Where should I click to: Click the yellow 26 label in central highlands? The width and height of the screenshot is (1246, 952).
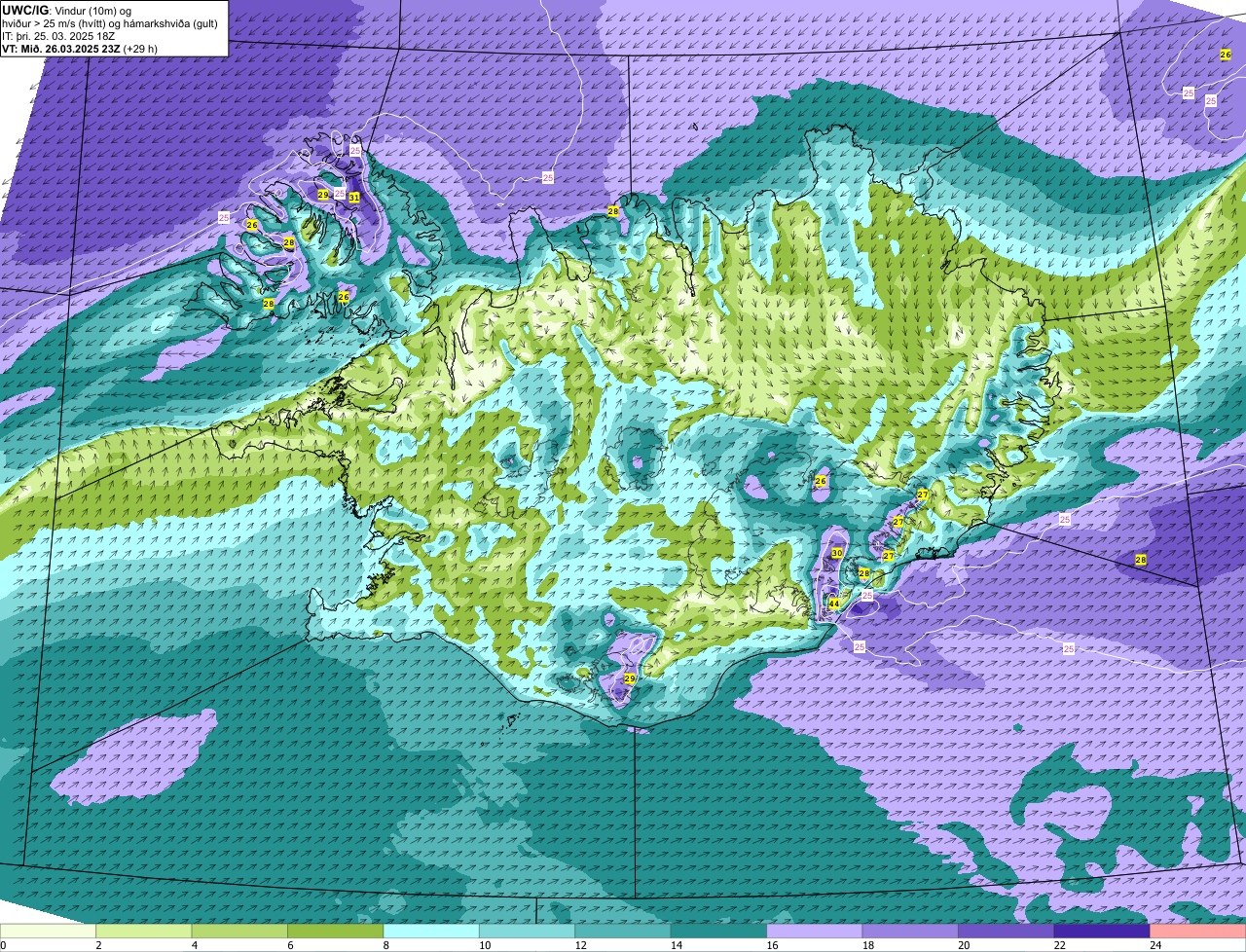(x=821, y=481)
